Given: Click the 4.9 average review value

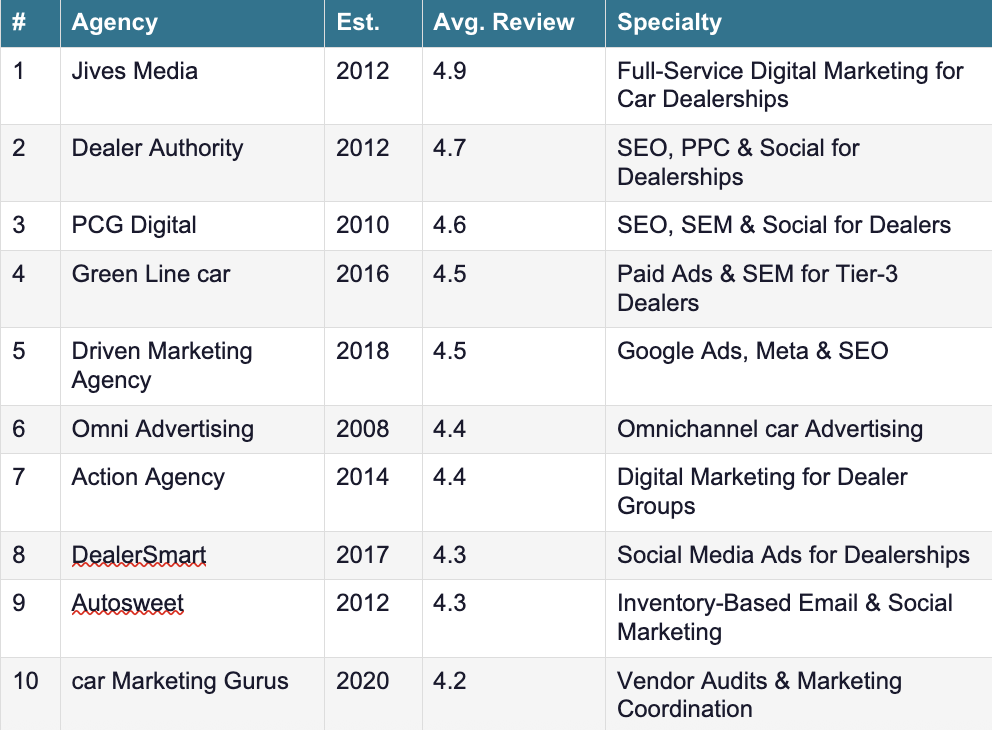Looking at the screenshot, I should 450,71.
